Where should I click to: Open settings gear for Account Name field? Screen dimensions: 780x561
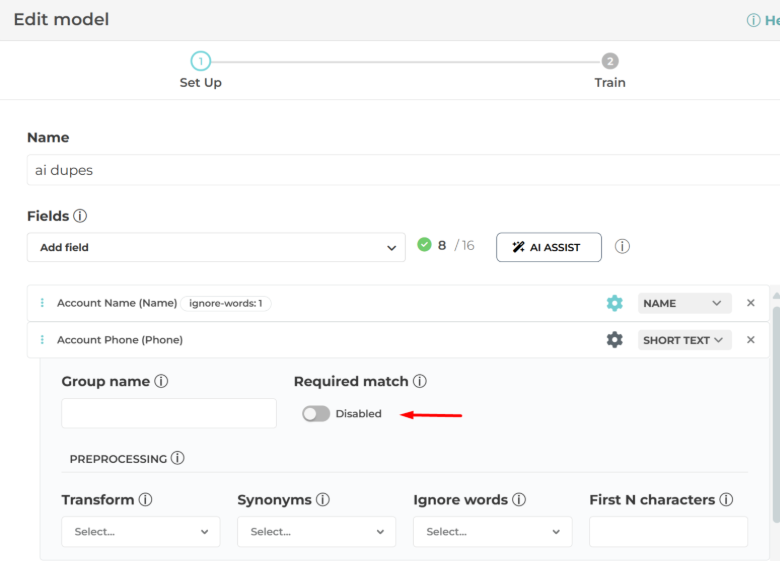pos(614,303)
